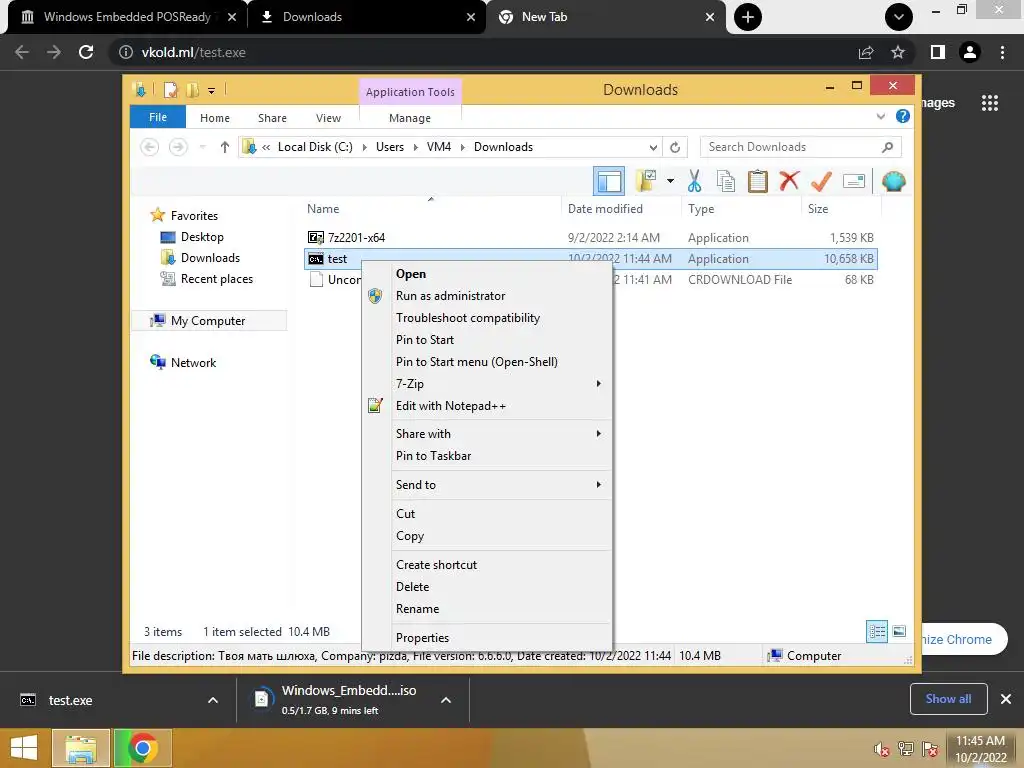
Task: Open the test.exe download options chevron
Action: [x=213, y=700]
